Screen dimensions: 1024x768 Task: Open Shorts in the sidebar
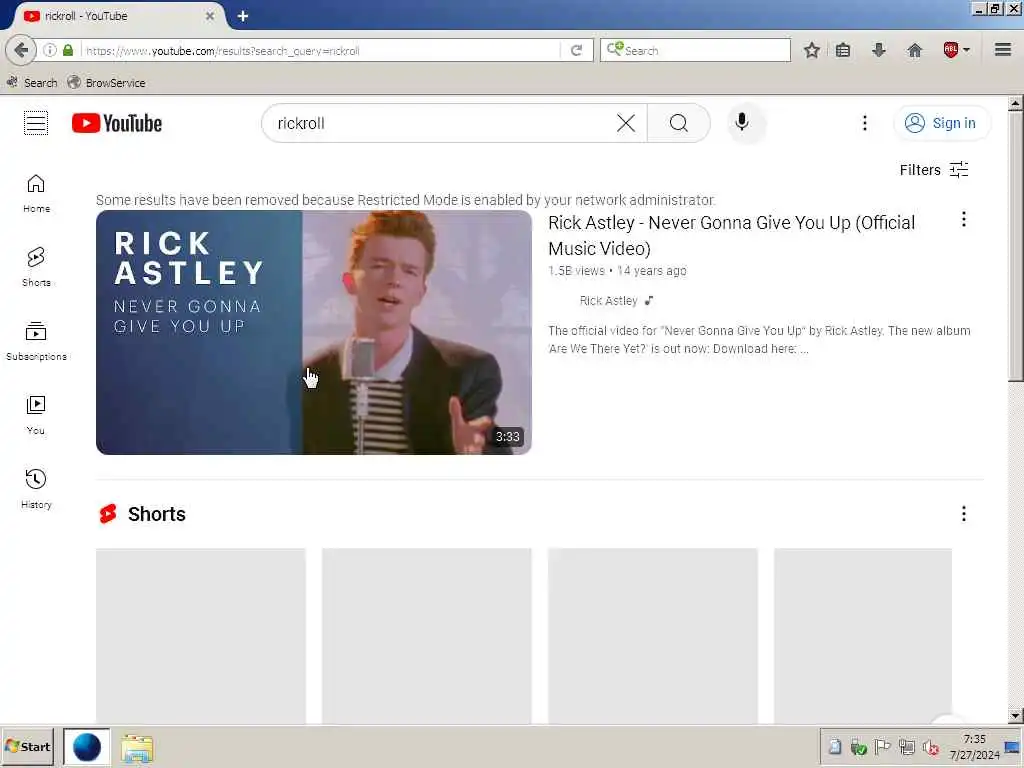[x=36, y=267]
